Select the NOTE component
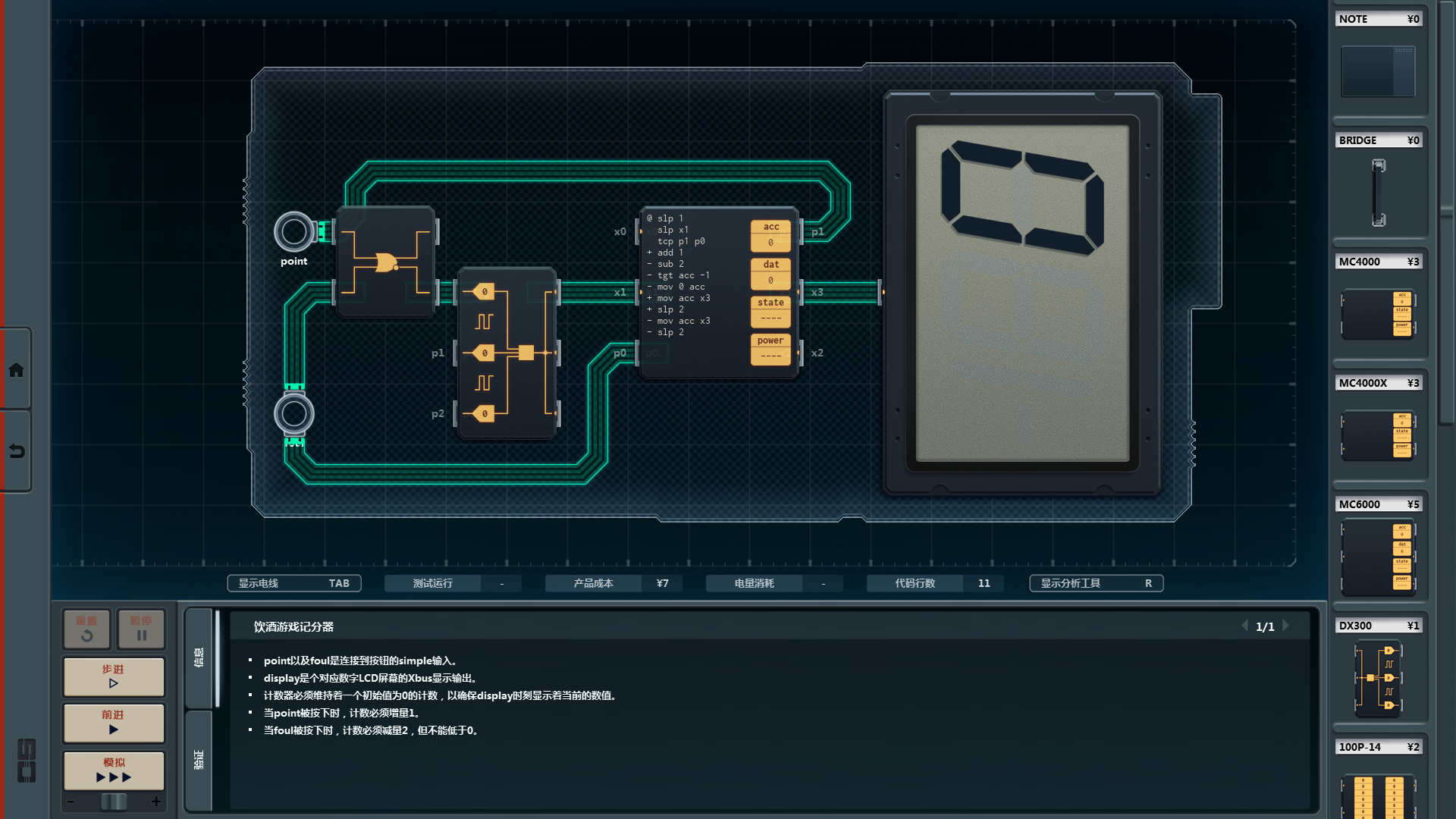Viewport: 1456px width, 819px height. click(x=1378, y=71)
